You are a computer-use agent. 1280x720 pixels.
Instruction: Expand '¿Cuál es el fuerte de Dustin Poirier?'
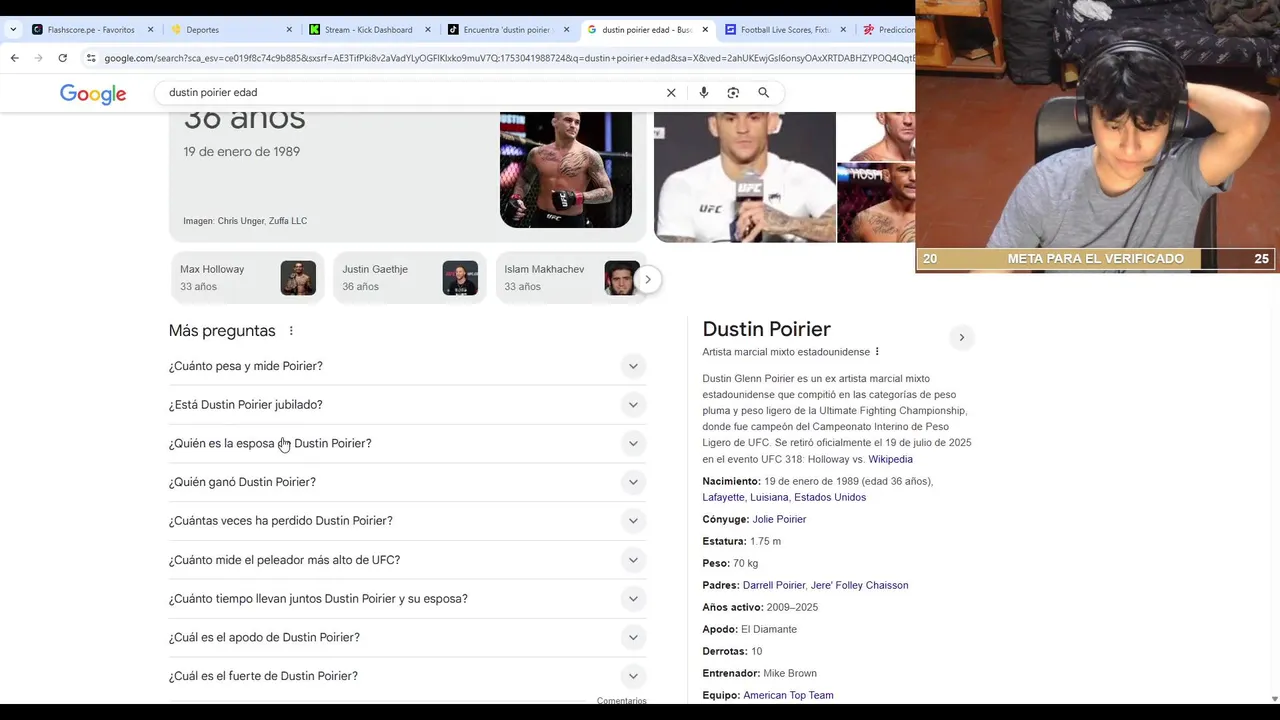tap(407, 676)
